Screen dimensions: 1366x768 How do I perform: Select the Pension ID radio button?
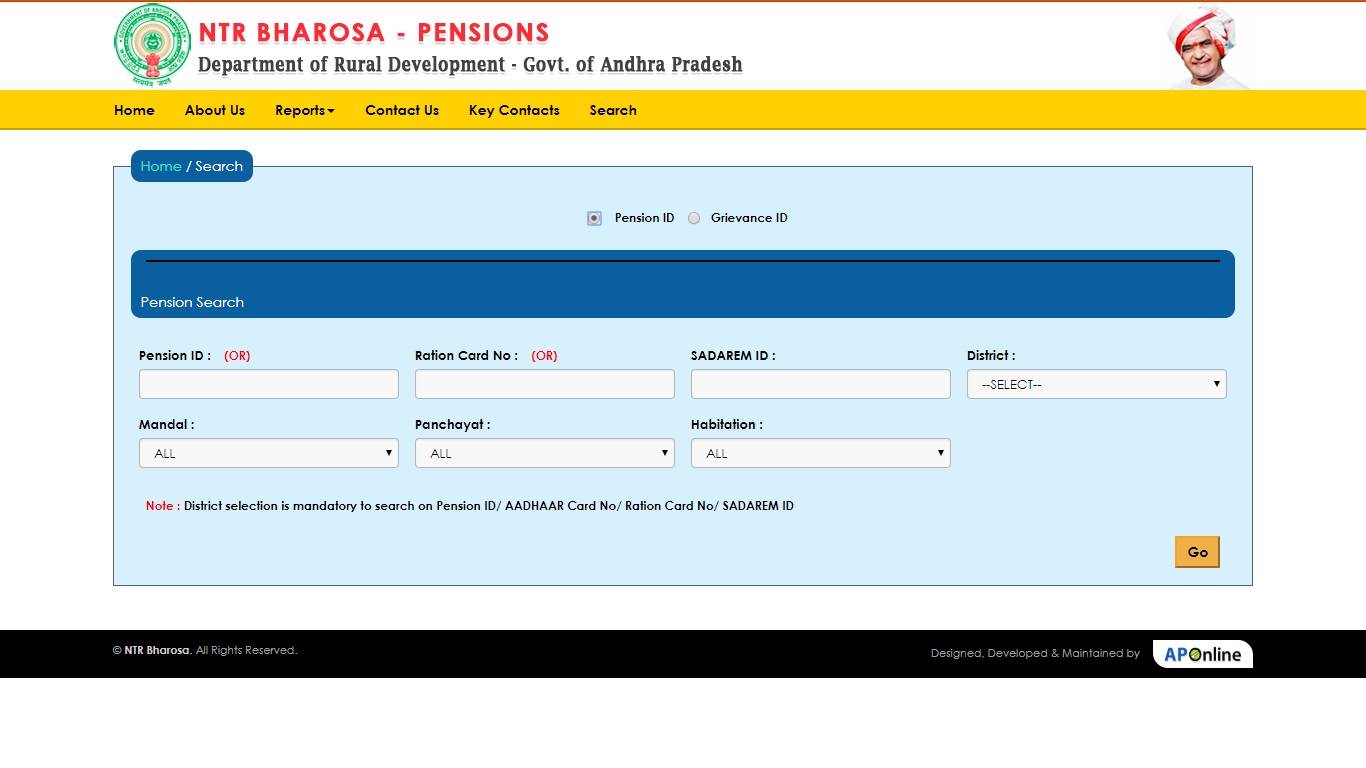click(594, 217)
